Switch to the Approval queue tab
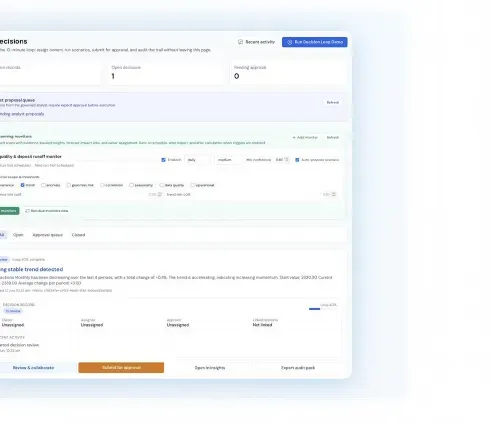 pos(48,235)
